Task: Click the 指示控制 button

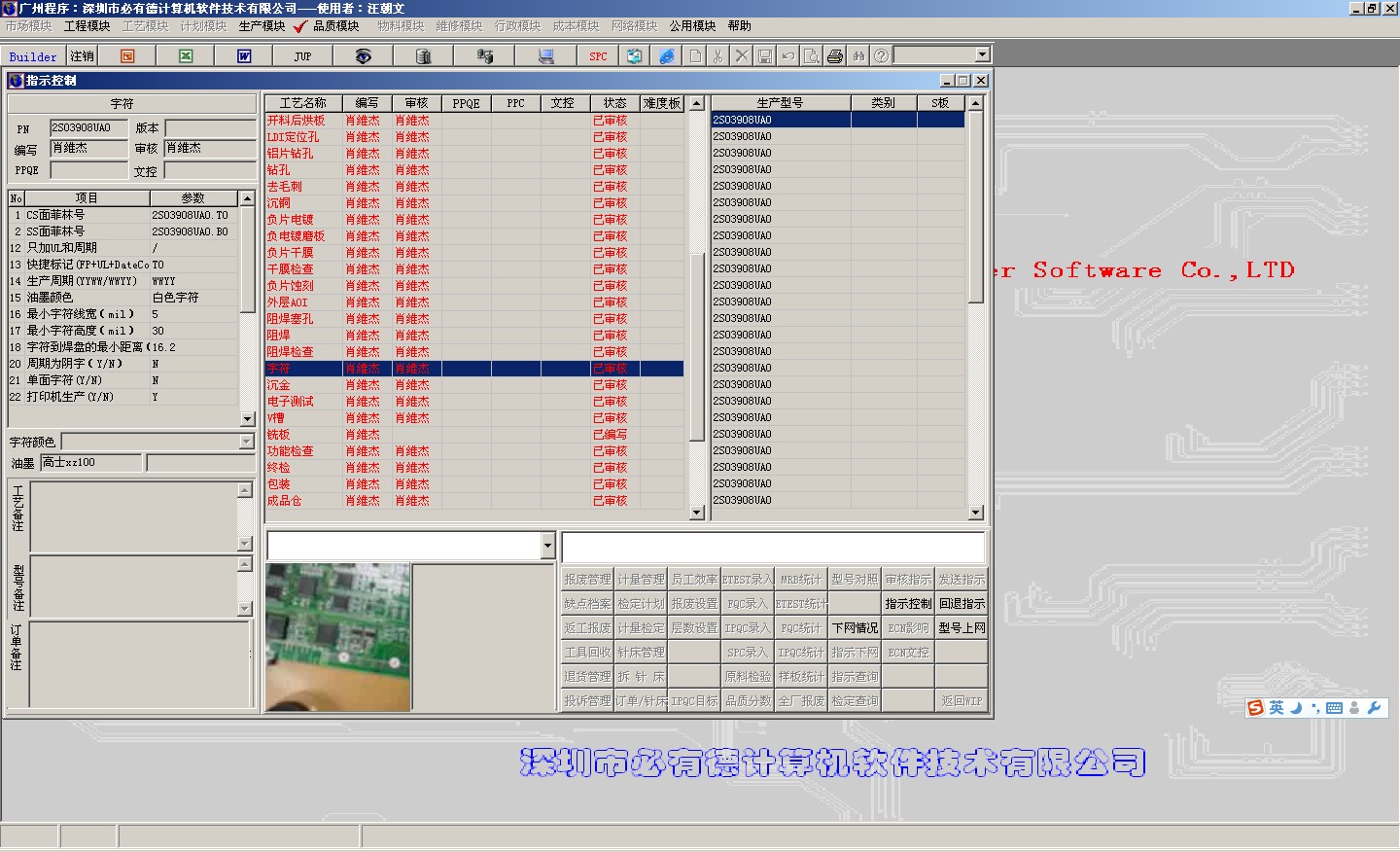Action: [x=908, y=604]
